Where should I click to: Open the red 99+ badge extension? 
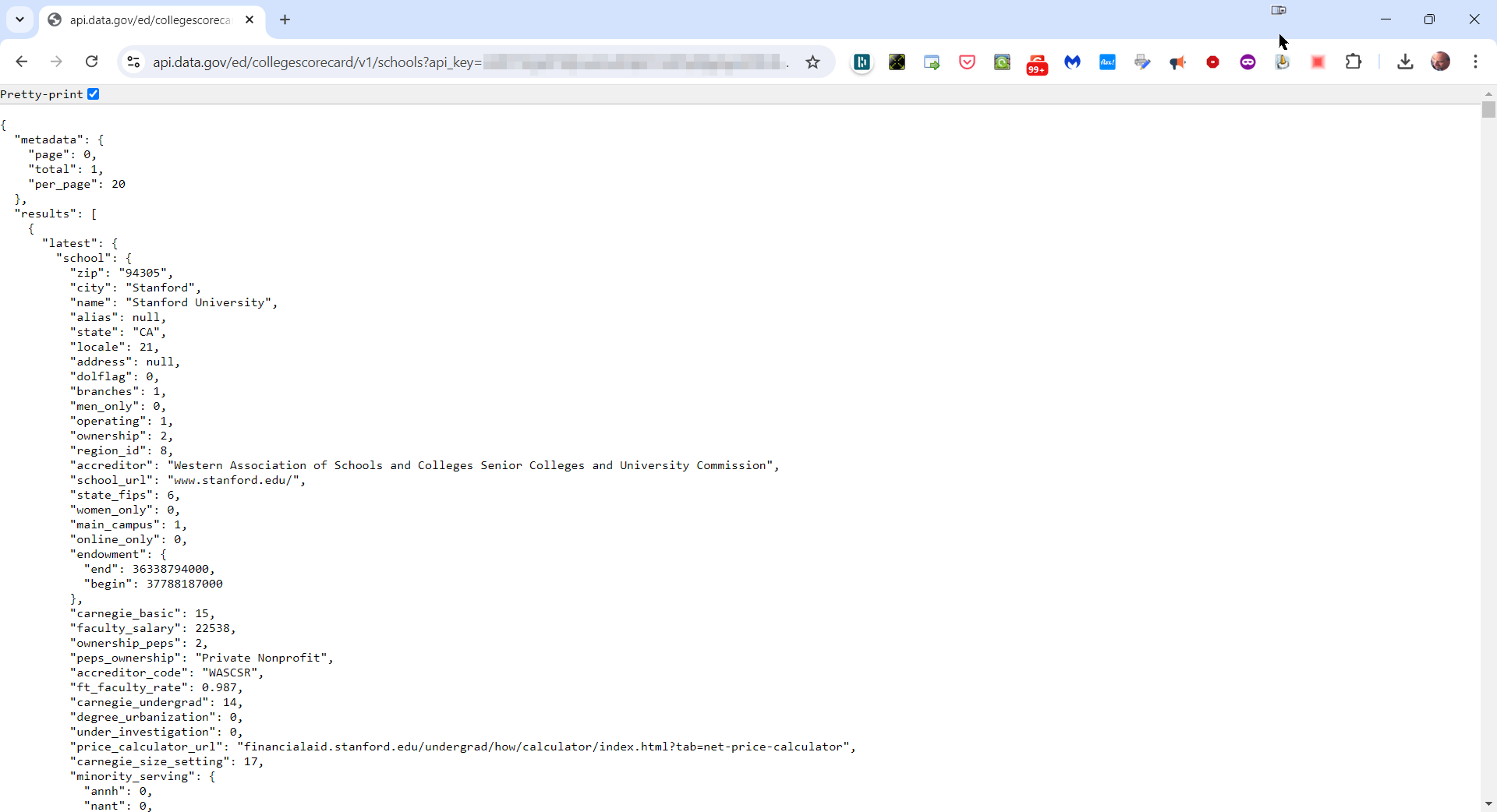click(1037, 64)
